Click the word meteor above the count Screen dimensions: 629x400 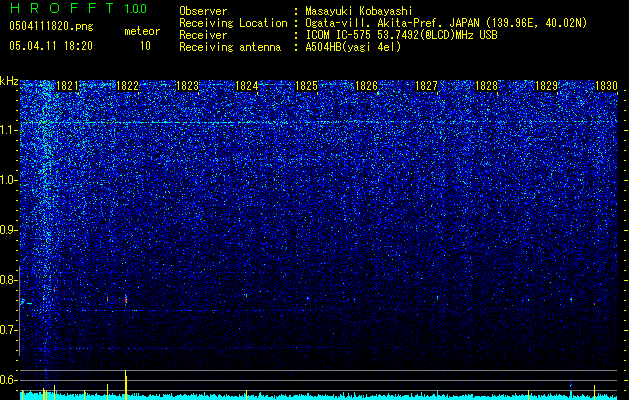pyautogui.click(x=142, y=31)
